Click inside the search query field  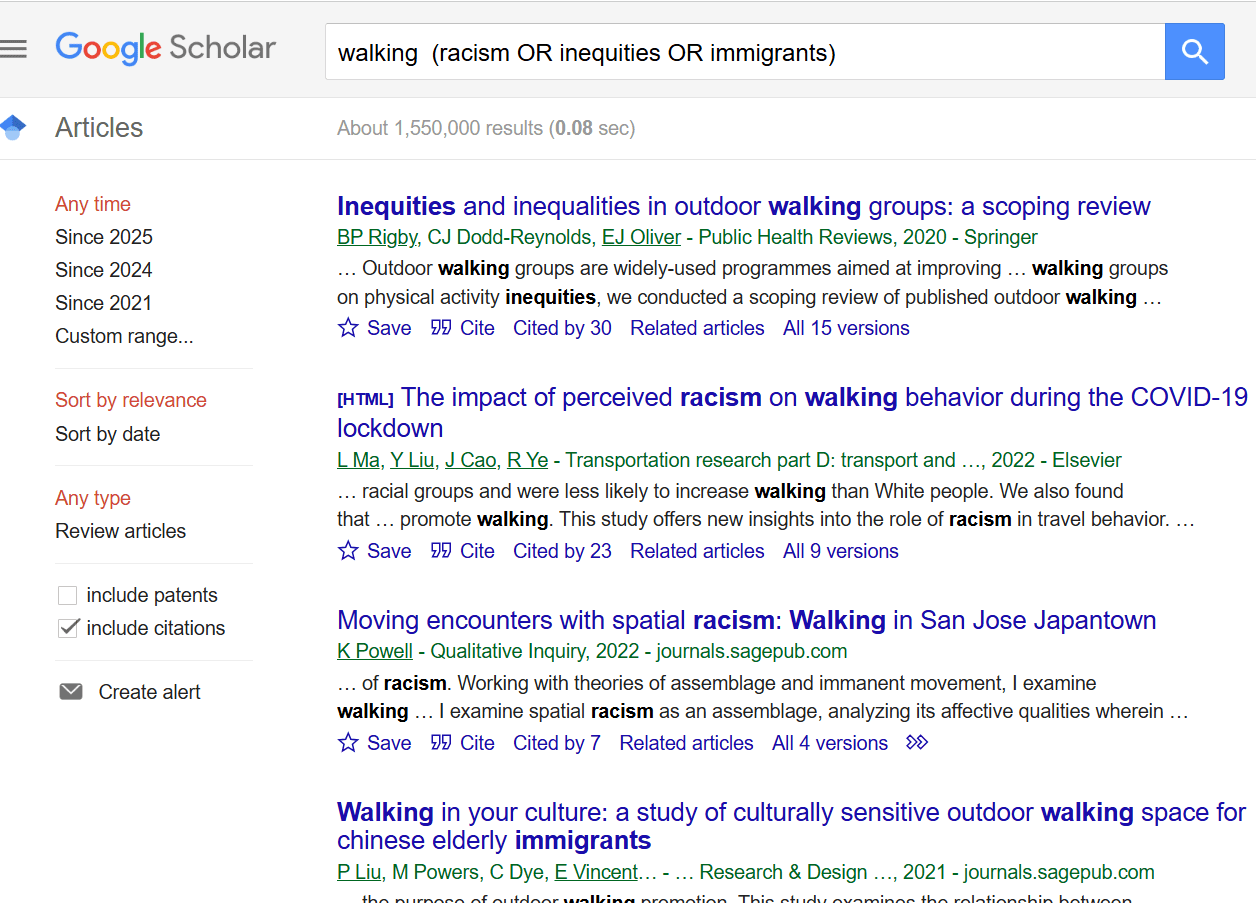pos(700,51)
